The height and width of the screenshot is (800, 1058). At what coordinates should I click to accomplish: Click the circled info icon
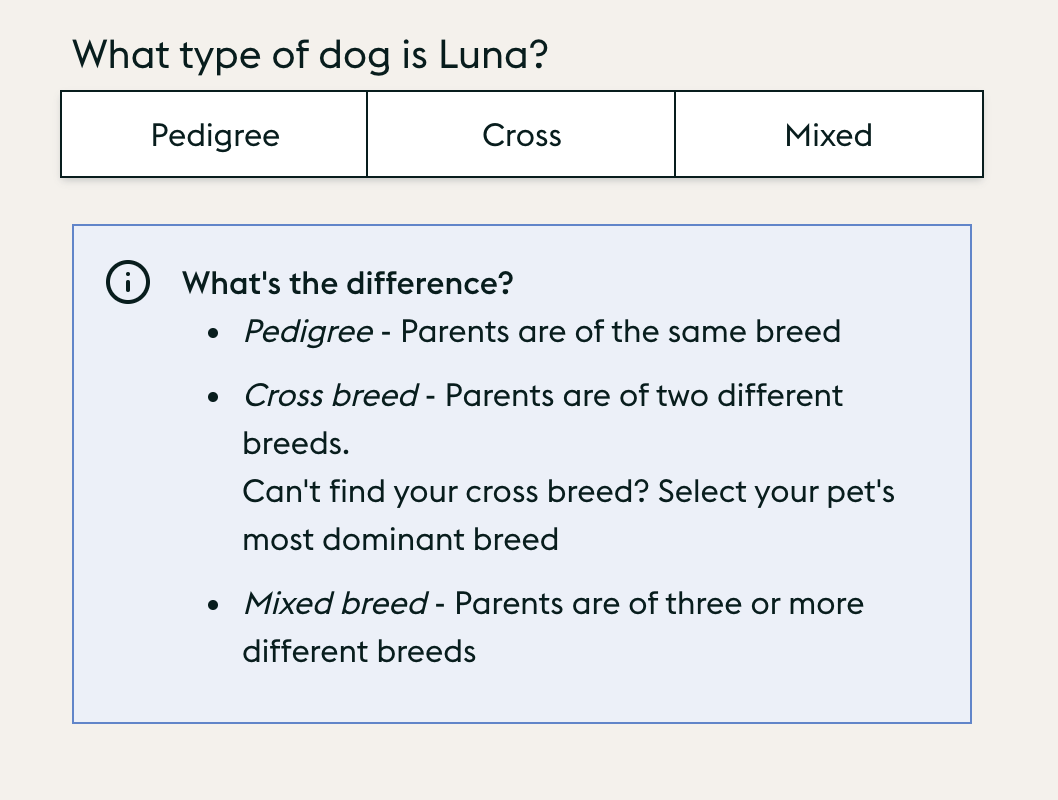click(x=128, y=283)
